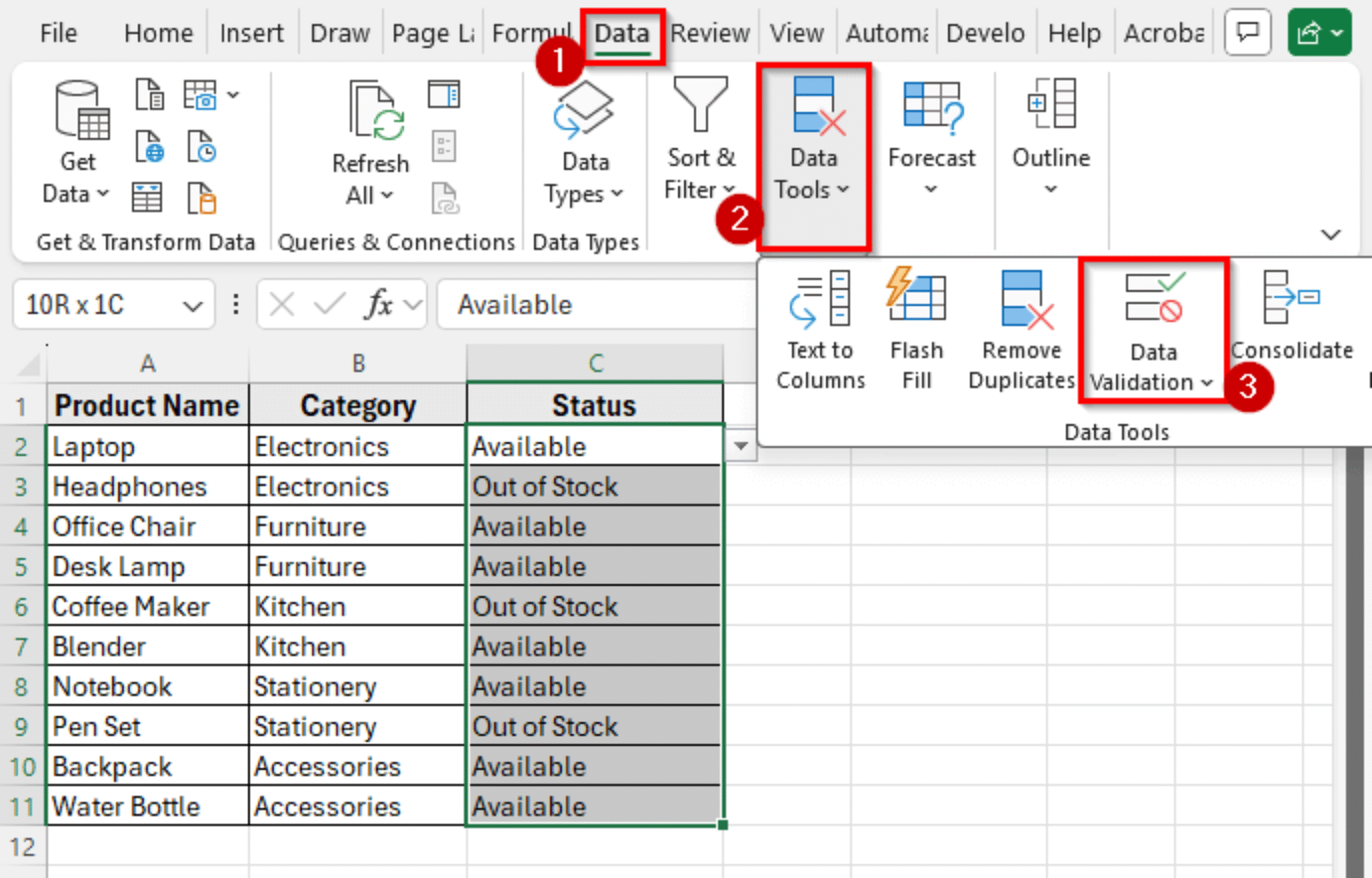Open the Data tab

coord(622,33)
